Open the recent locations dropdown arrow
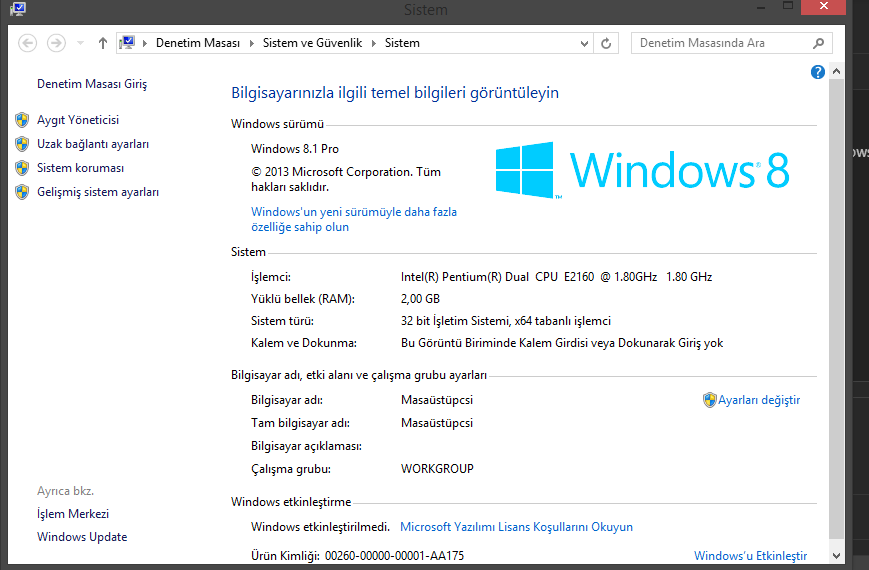 (80, 43)
